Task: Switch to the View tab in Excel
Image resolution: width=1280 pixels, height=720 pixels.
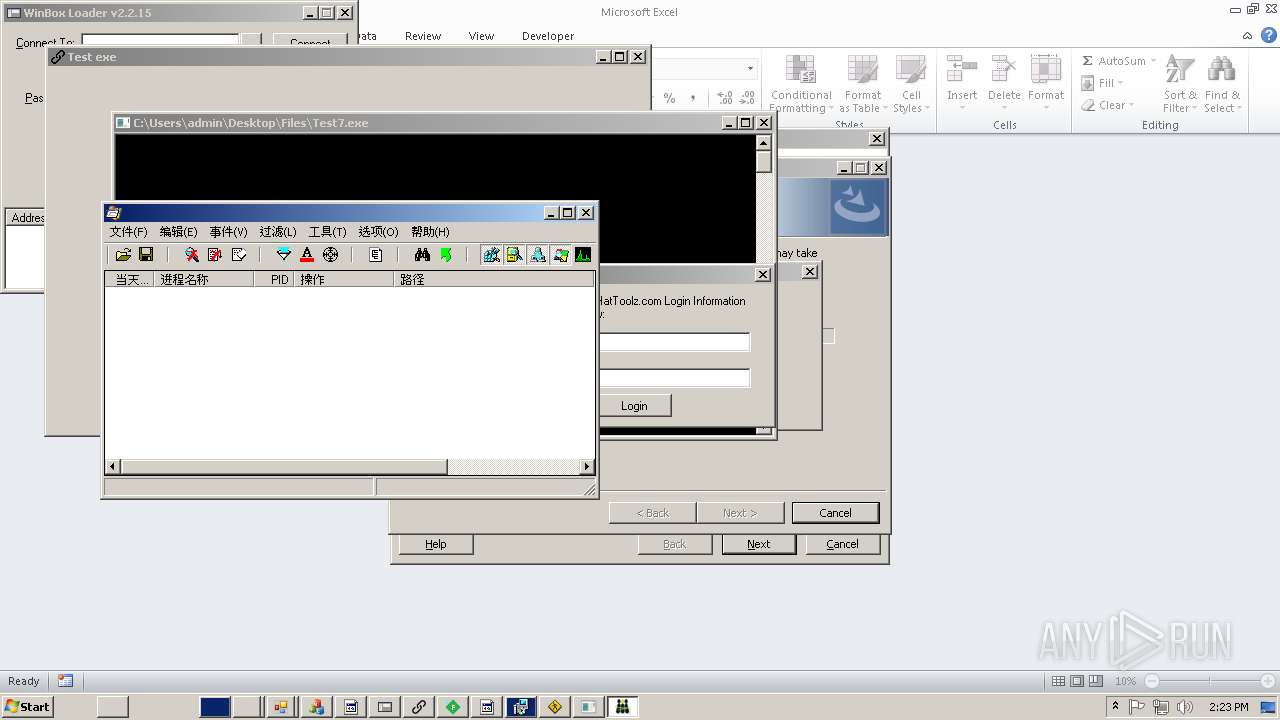Action: click(x=481, y=36)
